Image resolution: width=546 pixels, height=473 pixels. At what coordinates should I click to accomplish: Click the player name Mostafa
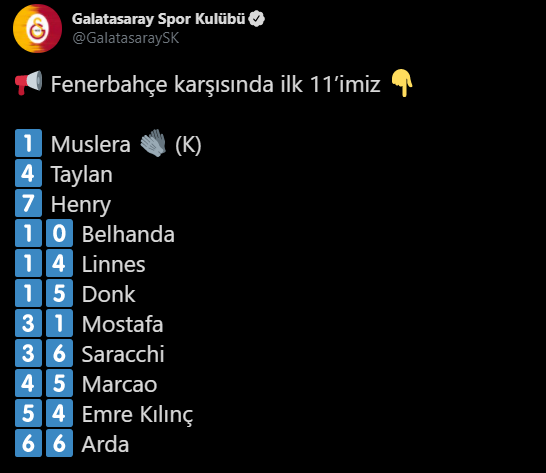[123, 324]
